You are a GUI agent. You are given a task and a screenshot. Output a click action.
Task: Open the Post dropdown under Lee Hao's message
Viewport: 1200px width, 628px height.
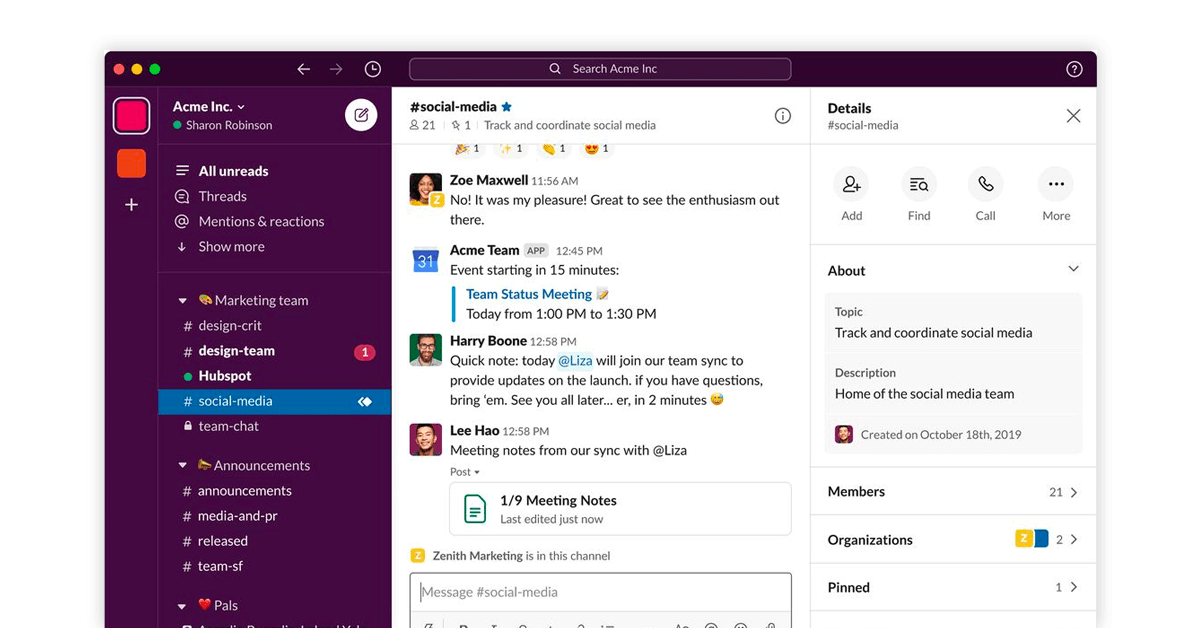(465, 472)
